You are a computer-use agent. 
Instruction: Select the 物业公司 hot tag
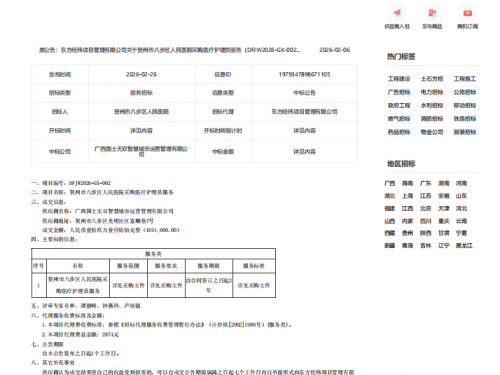click(432, 132)
